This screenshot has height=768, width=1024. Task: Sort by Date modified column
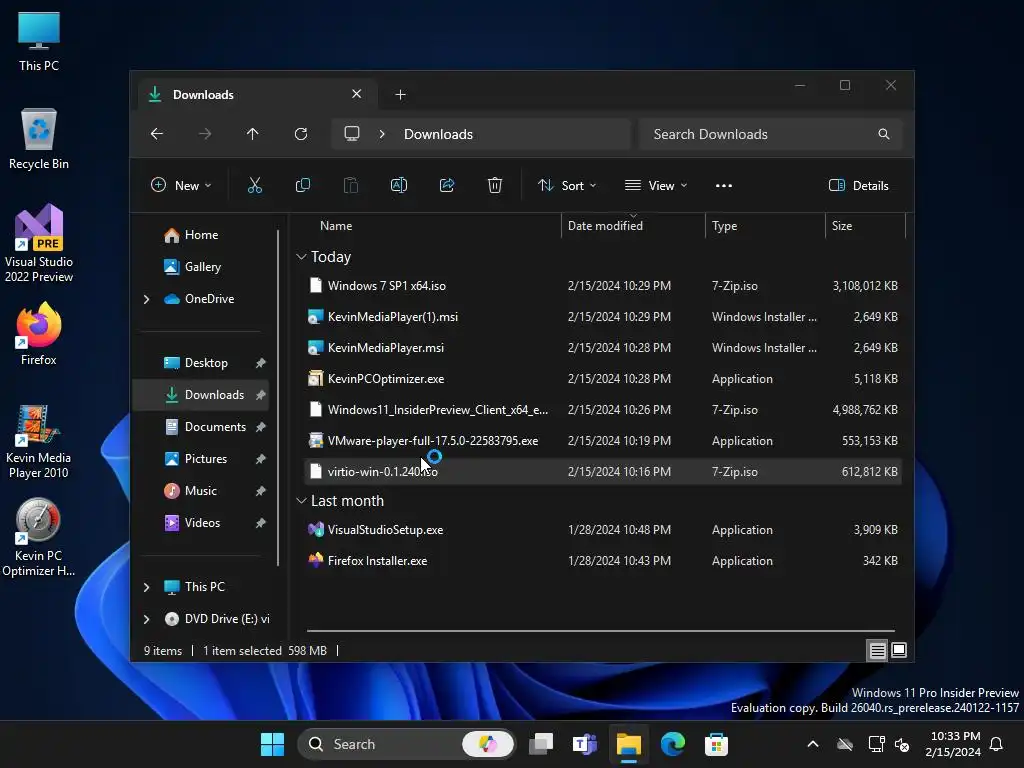633,226
